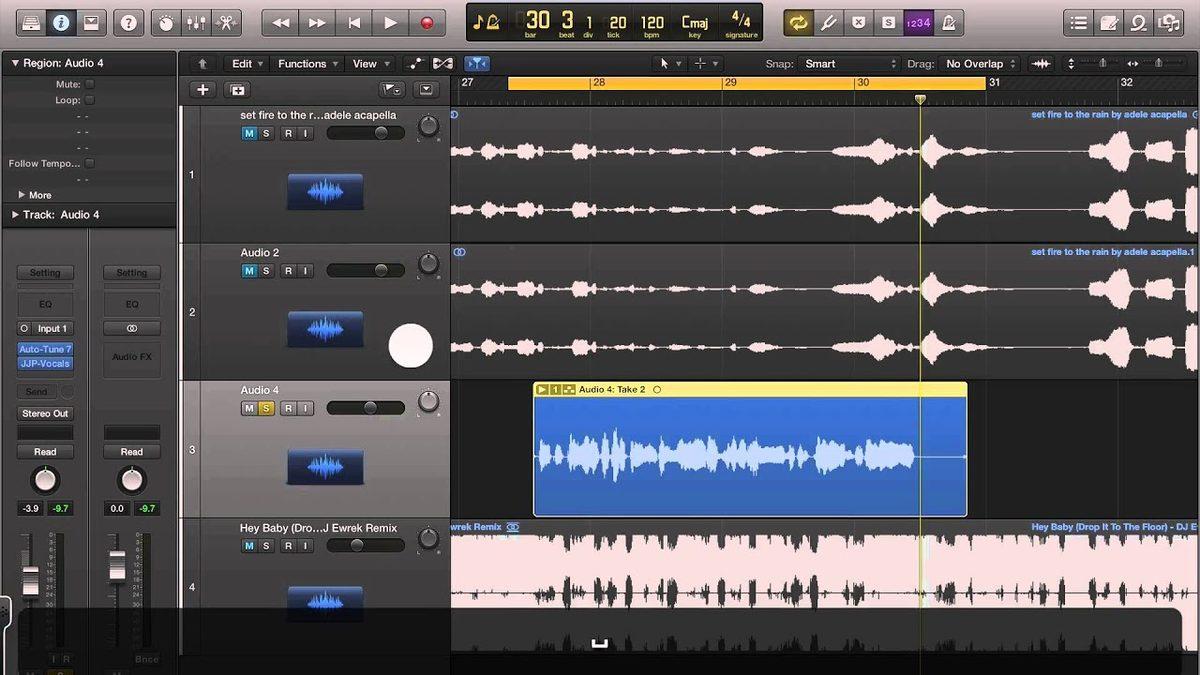Open the Library panel icon
The height and width of the screenshot is (675, 1200).
pyautogui.click(x=30, y=22)
